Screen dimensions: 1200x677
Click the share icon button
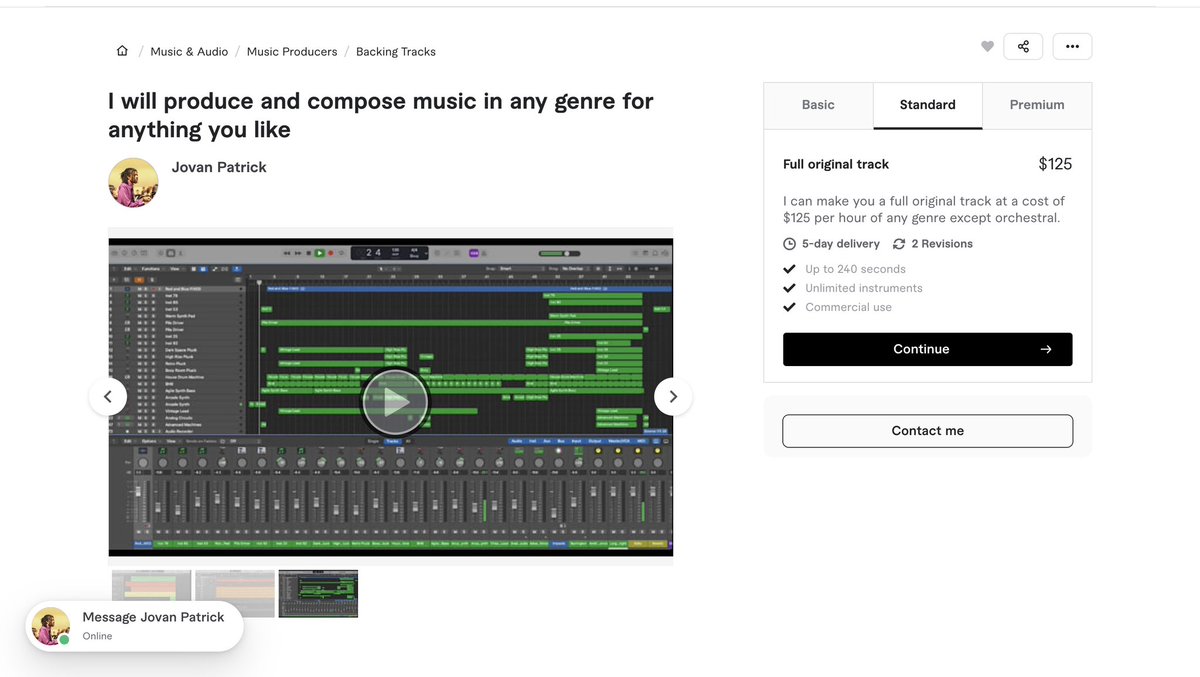point(1023,46)
